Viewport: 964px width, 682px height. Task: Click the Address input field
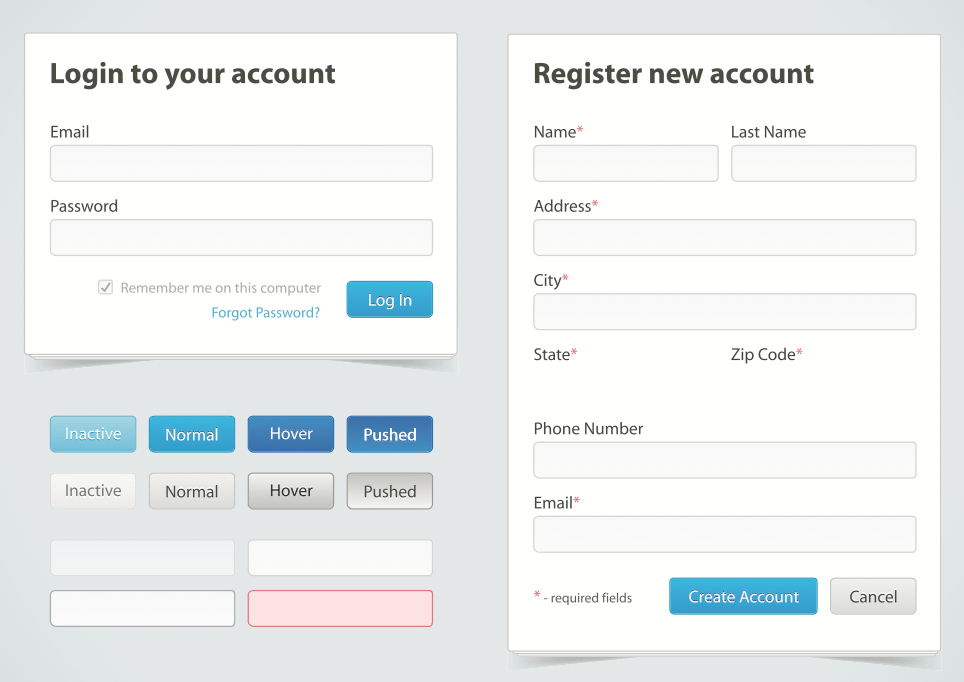coord(724,238)
